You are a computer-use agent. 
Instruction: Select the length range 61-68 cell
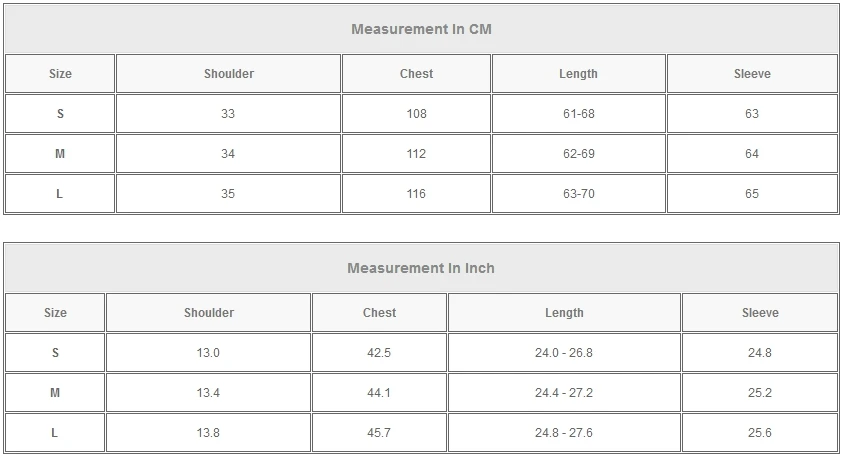pyautogui.click(x=578, y=114)
